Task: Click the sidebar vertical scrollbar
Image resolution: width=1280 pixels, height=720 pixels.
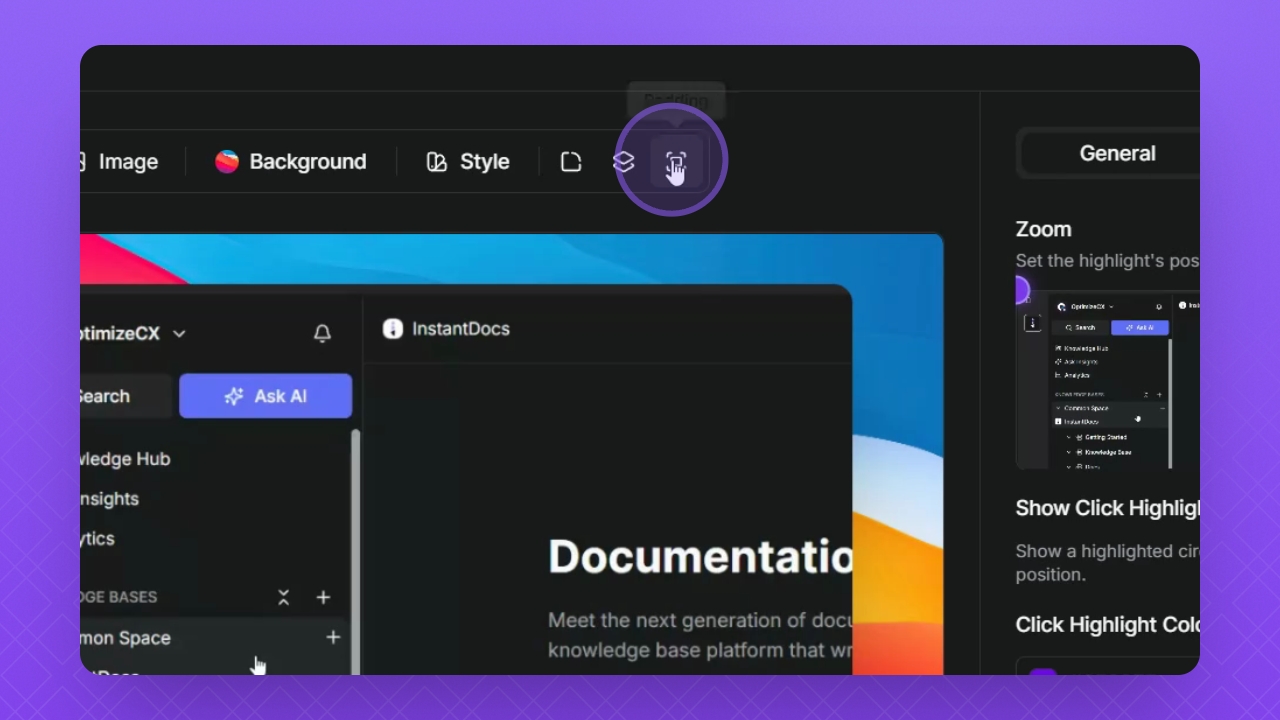Action: pyautogui.click(x=354, y=552)
